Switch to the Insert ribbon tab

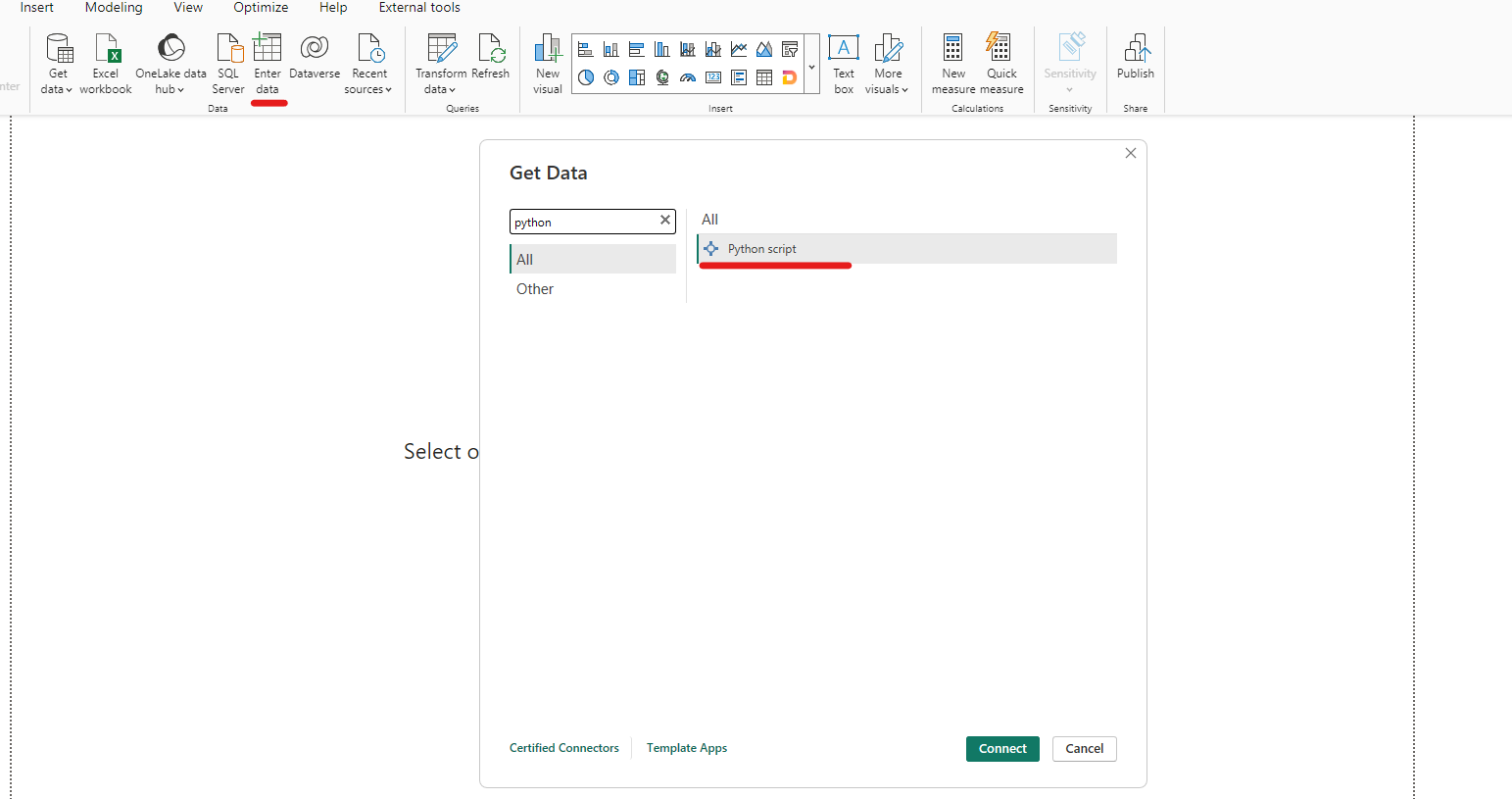coord(37,8)
